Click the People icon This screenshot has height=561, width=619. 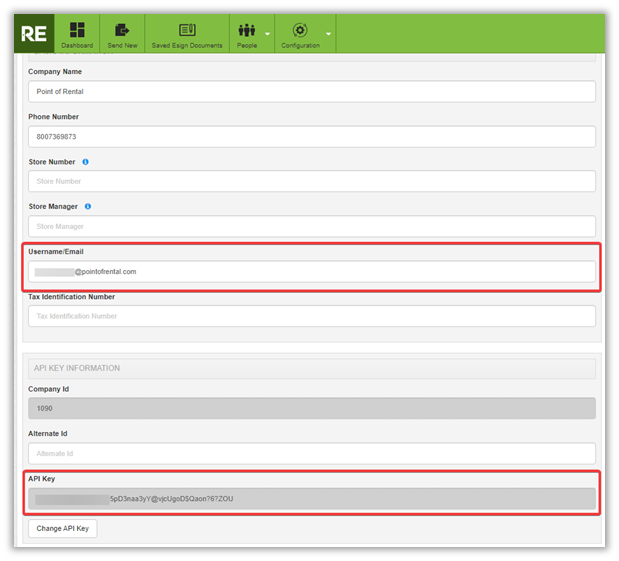(x=247, y=30)
